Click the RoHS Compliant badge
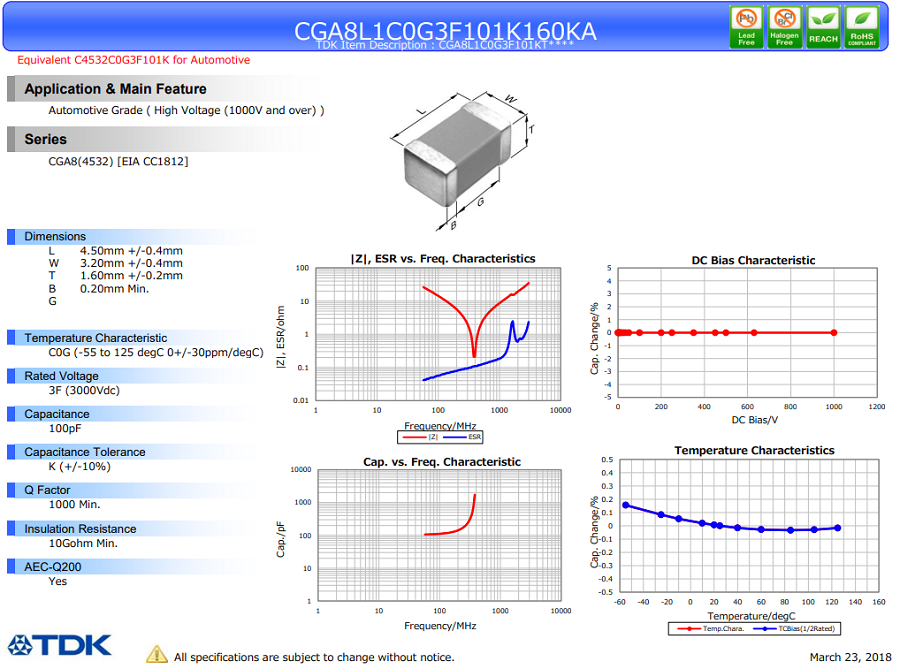This screenshot has width=900, height=669. [x=862, y=27]
